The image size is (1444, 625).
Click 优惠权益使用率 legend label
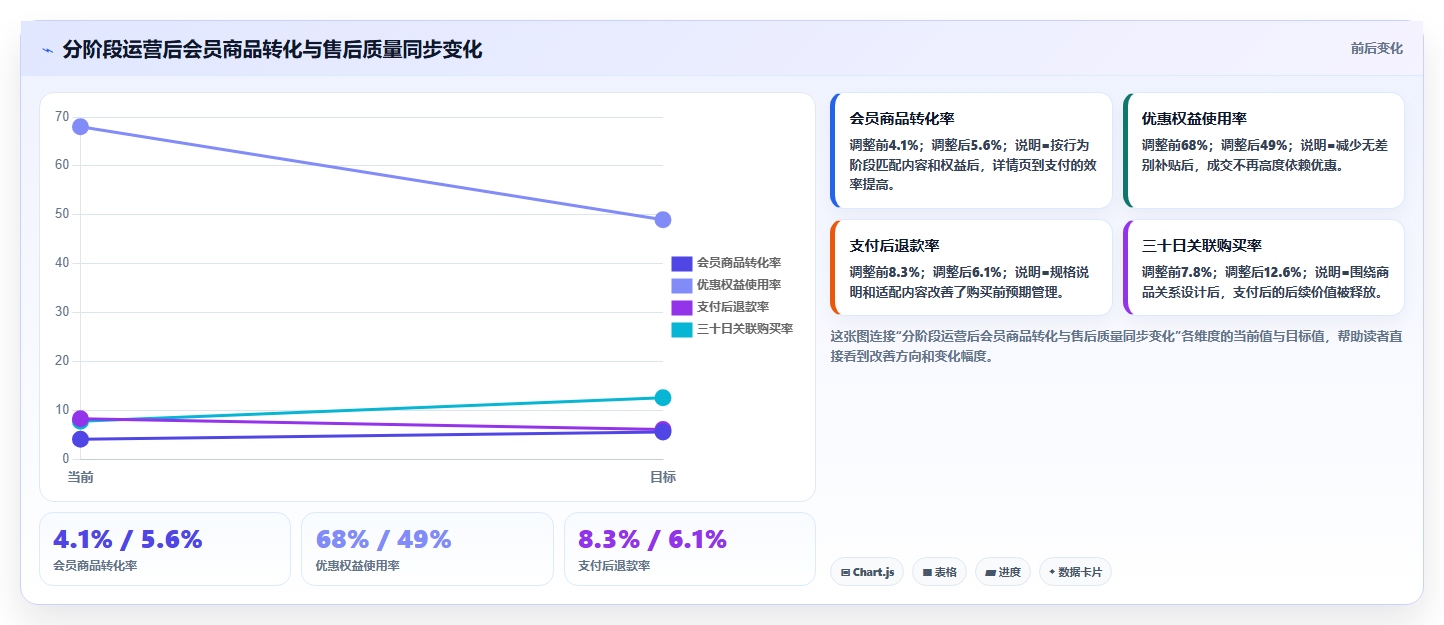[x=739, y=285]
